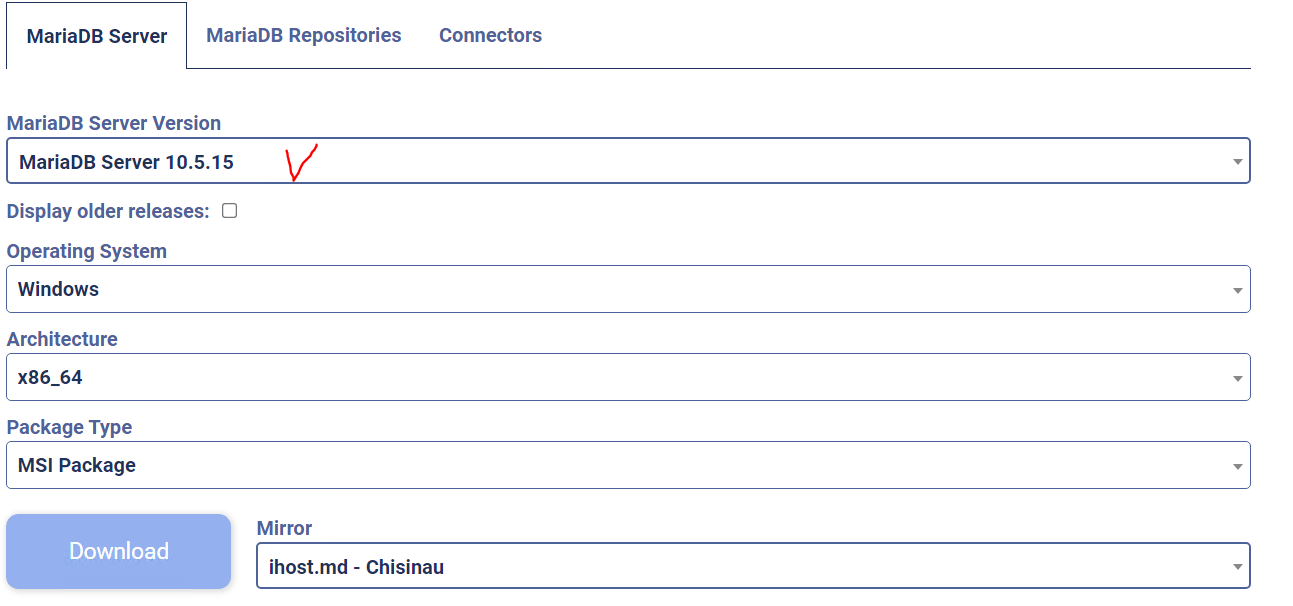This screenshot has height=606, width=1293.
Task: Click the "Package Type" field label
Action: coord(69,427)
